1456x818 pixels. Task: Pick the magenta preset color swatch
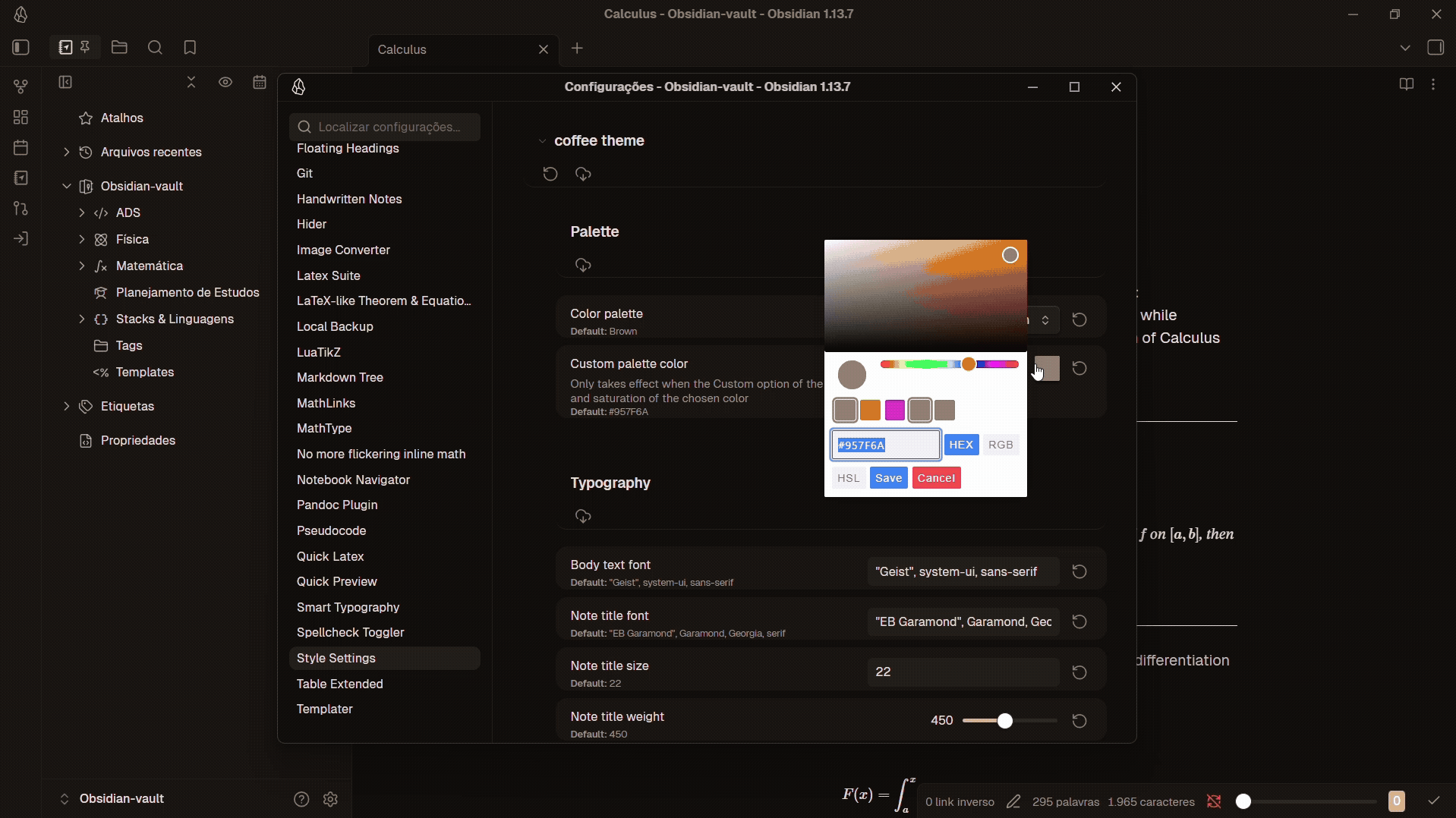click(895, 410)
